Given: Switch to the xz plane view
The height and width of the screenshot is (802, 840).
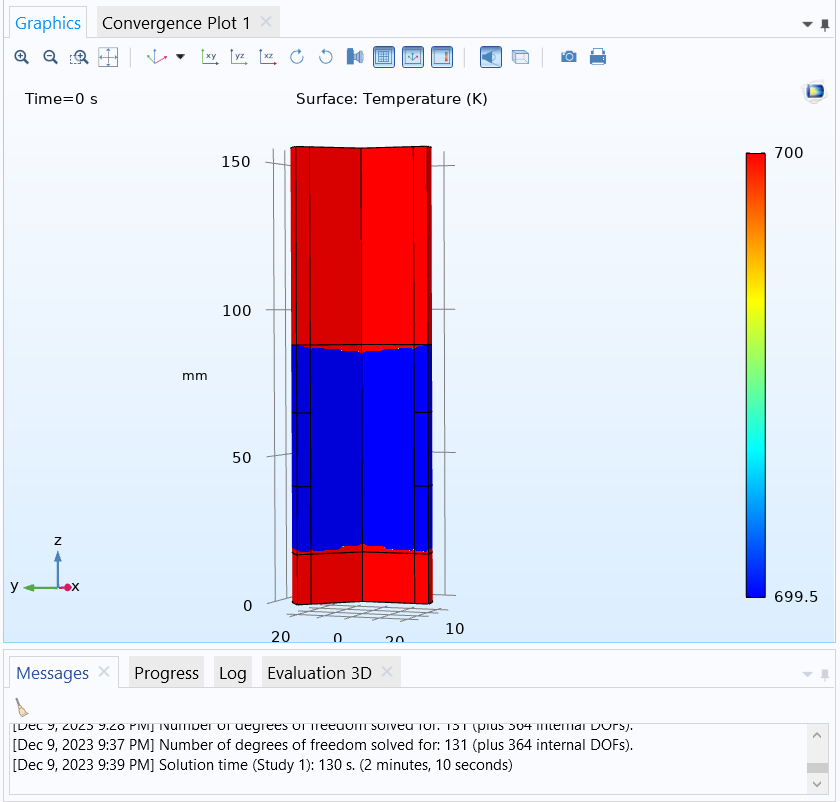Looking at the screenshot, I should pyautogui.click(x=267, y=57).
